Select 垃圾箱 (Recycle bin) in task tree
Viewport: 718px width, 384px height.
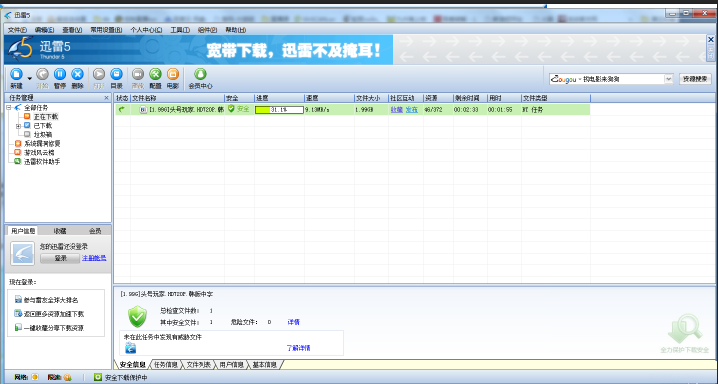[x=43, y=135]
